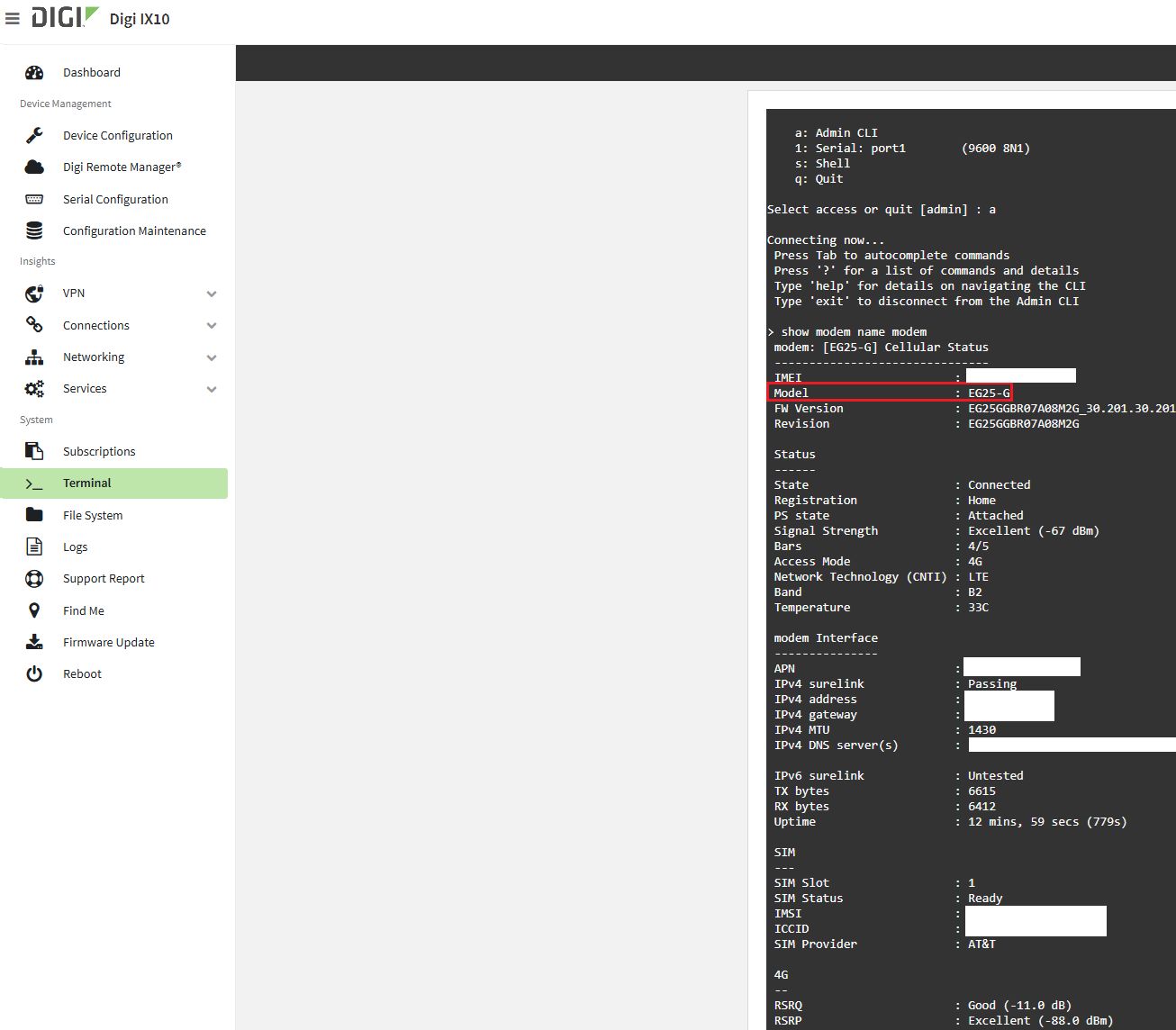Click the Revision EG25GGBR07A08M2G value
Viewport: 1176px width, 1030px height.
pyautogui.click(x=1023, y=423)
